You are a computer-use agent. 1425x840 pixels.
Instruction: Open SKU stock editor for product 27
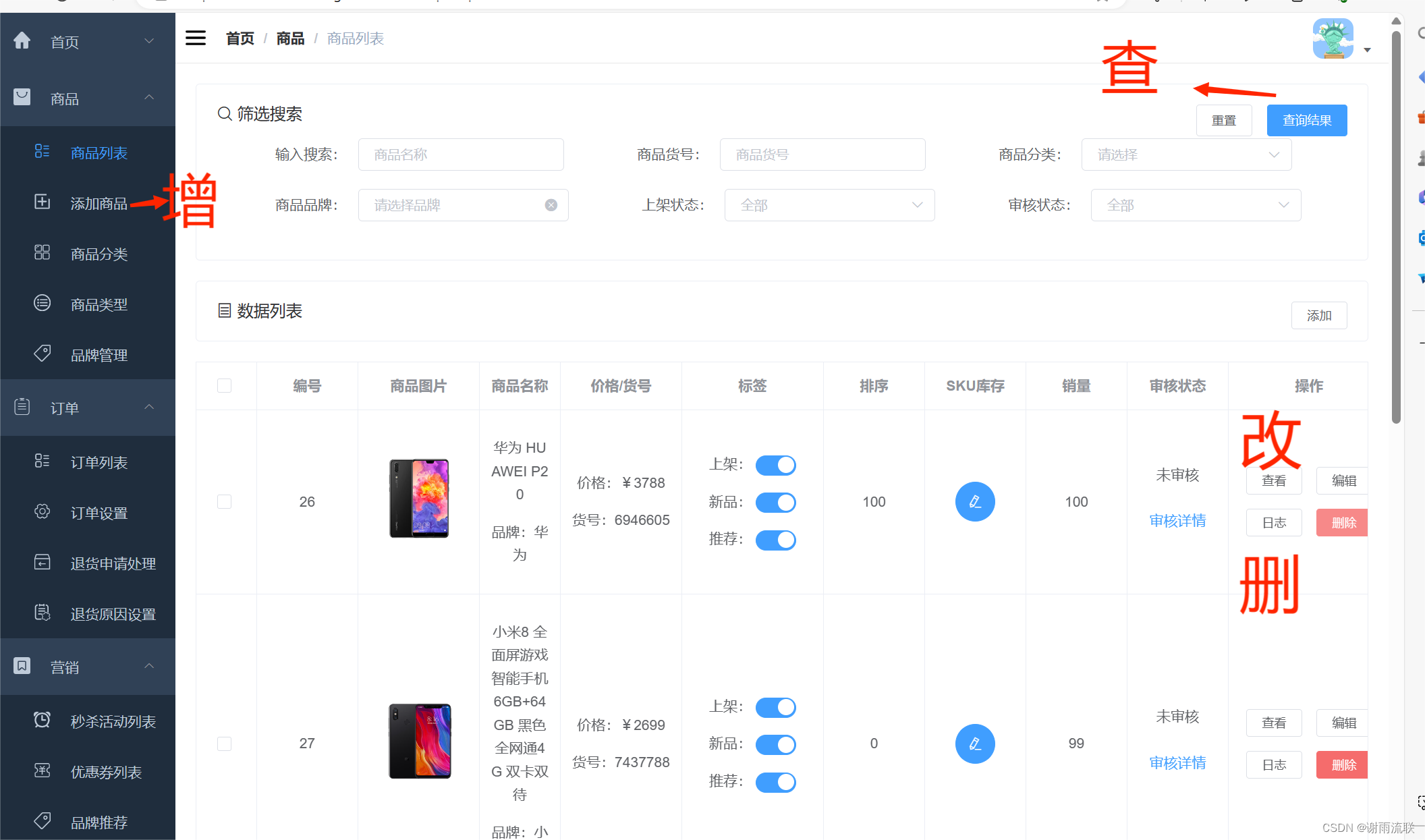(x=975, y=744)
